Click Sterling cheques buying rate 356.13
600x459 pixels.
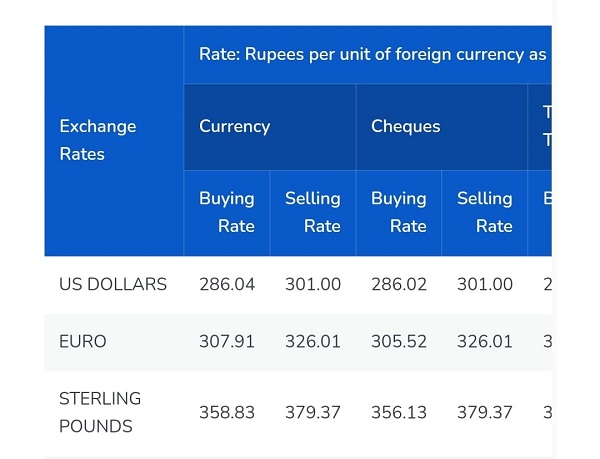coord(399,413)
